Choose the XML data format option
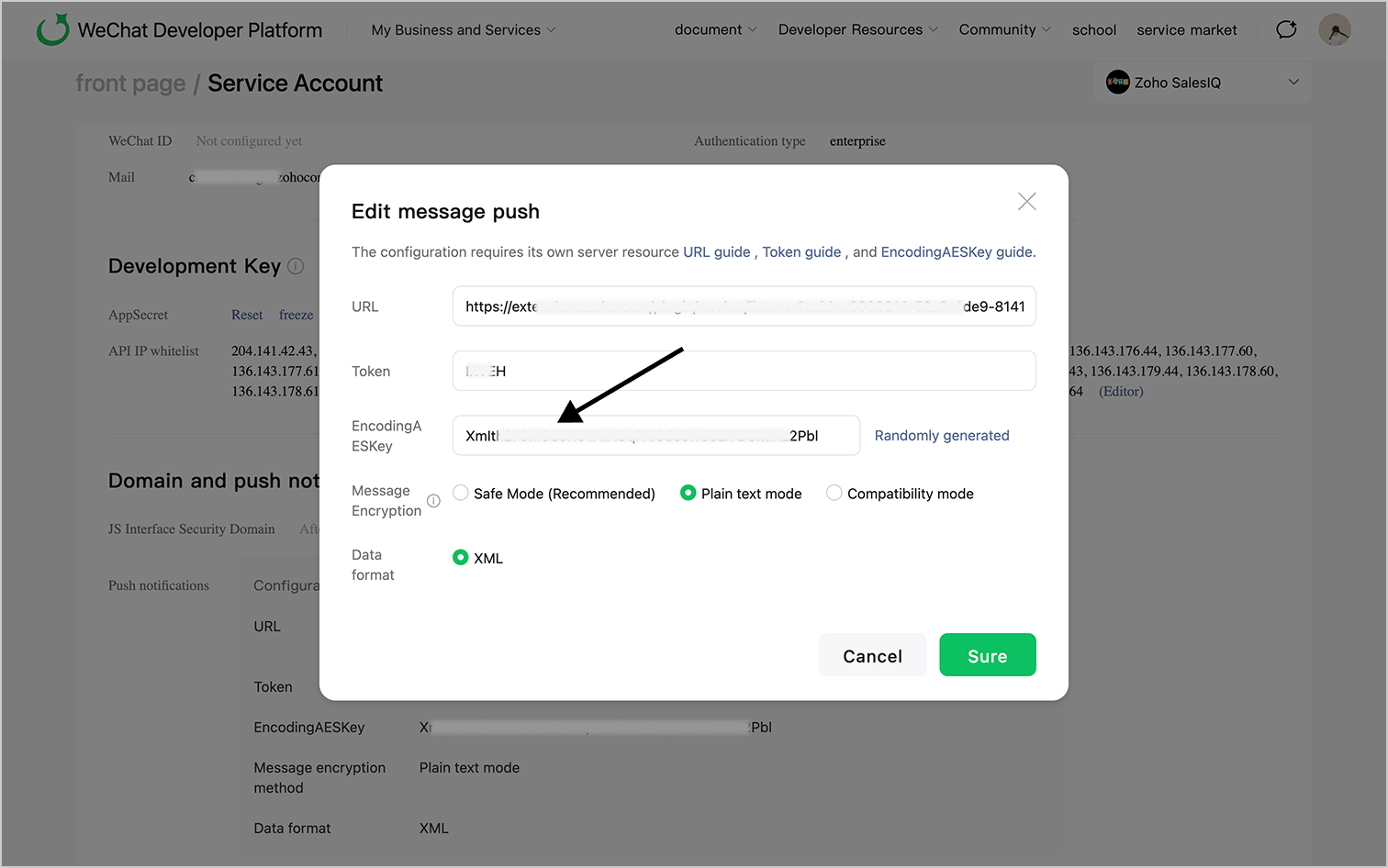Screen dimensions: 1388x868 coord(461,558)
